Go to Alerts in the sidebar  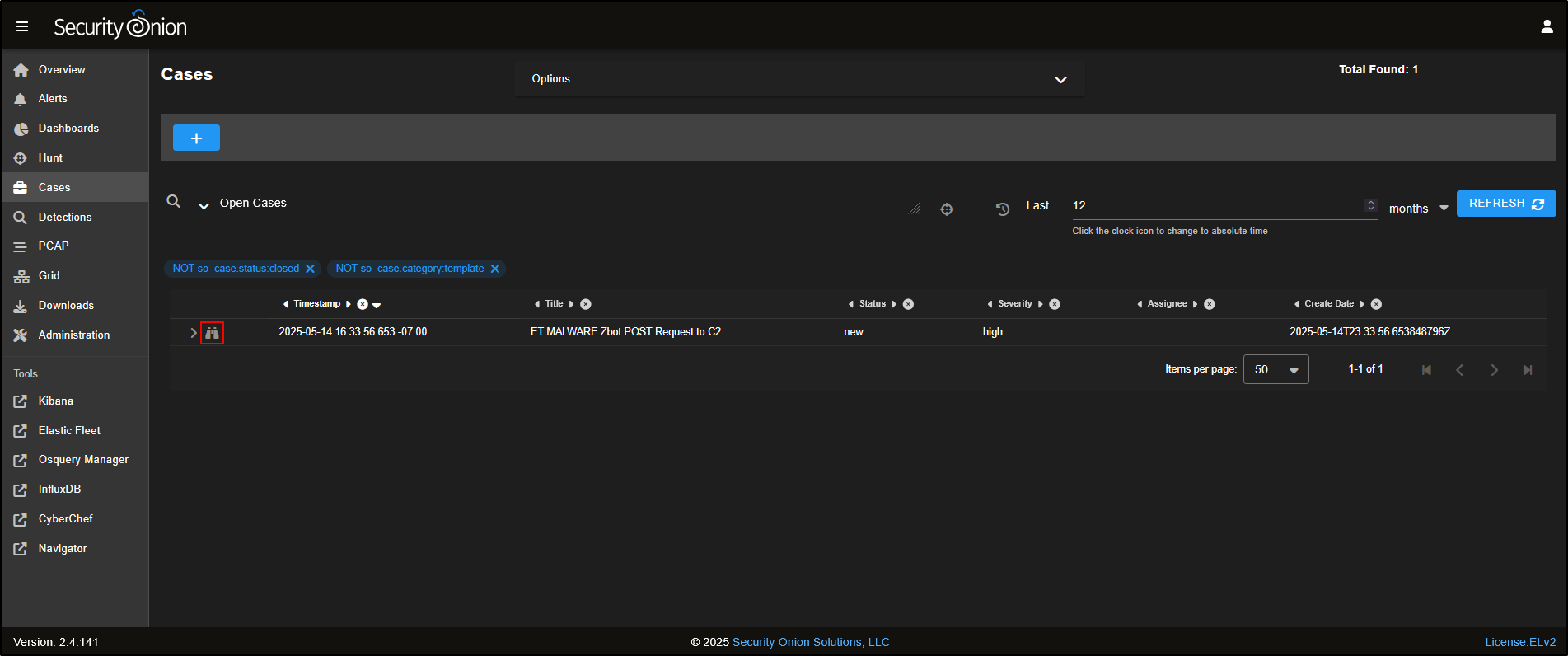click(53, 99)
